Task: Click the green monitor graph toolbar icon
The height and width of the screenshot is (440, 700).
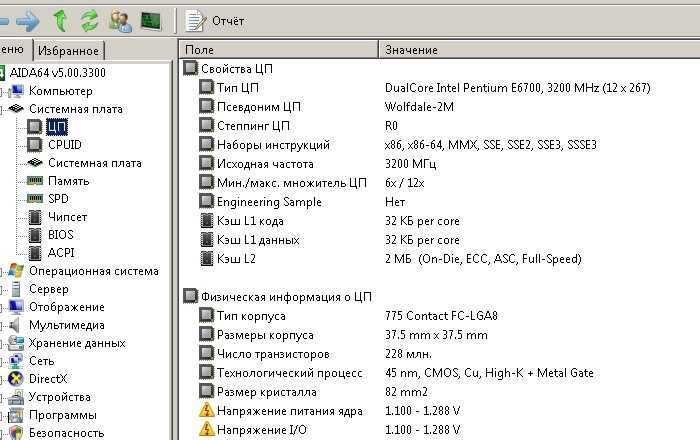Action: (150, 21)
